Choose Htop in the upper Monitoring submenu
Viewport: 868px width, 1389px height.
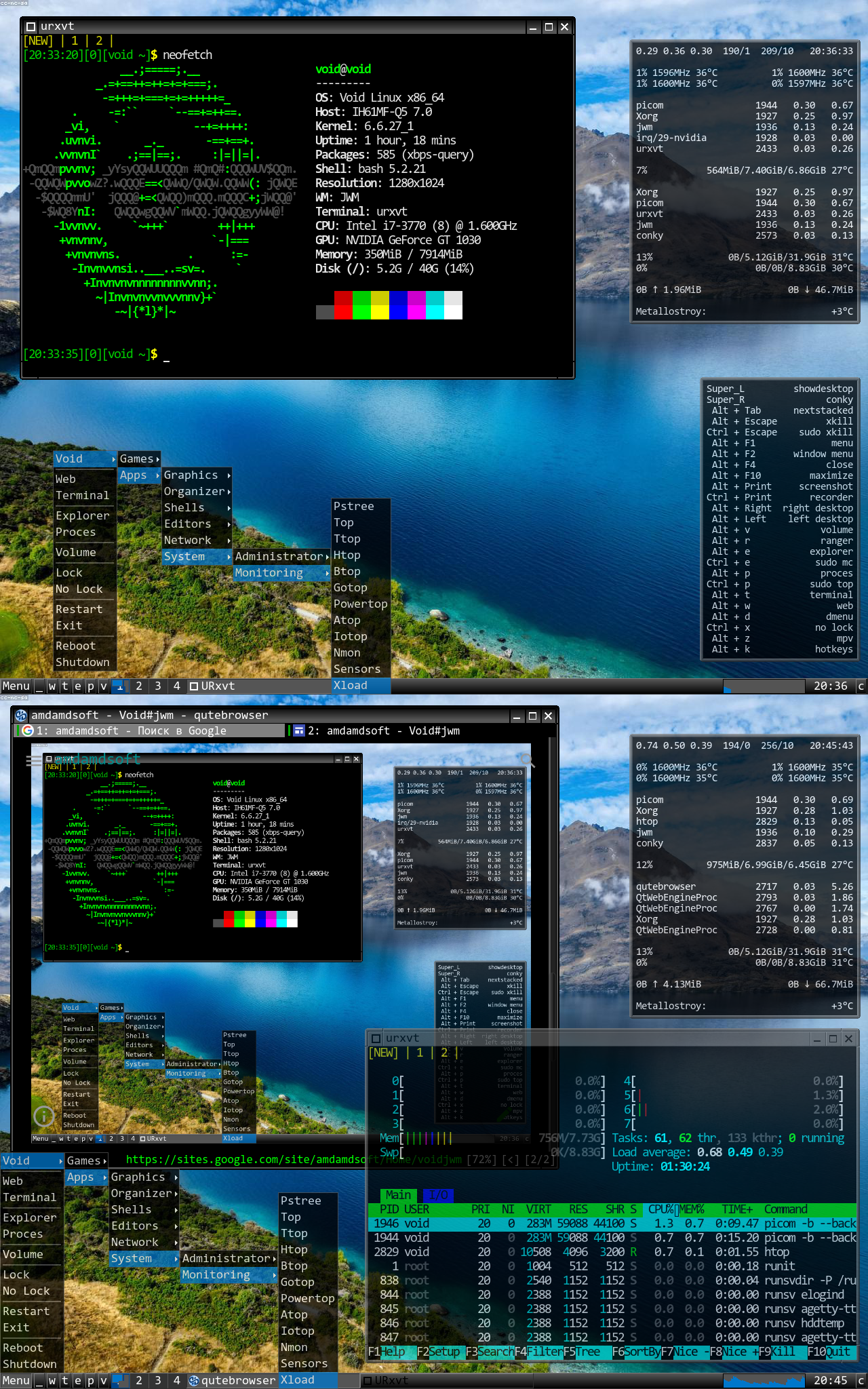point(361,555)
